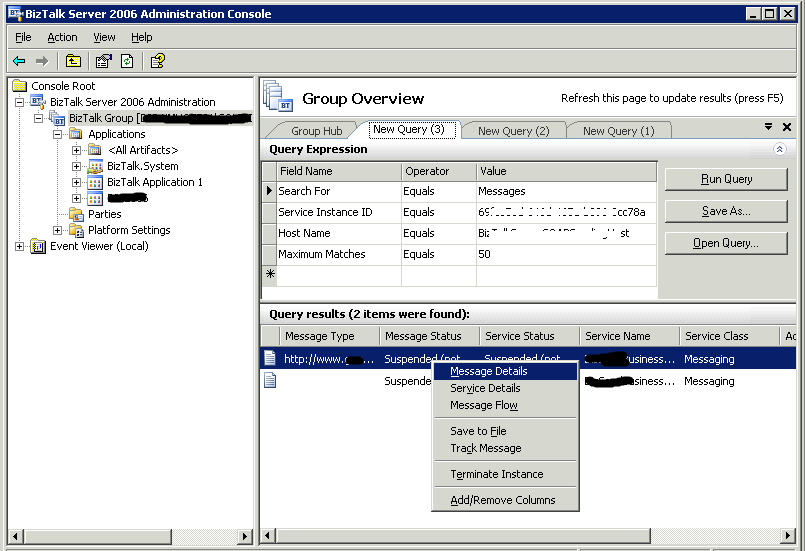
Task: Open the View menu
Action: tap(104, 37)
